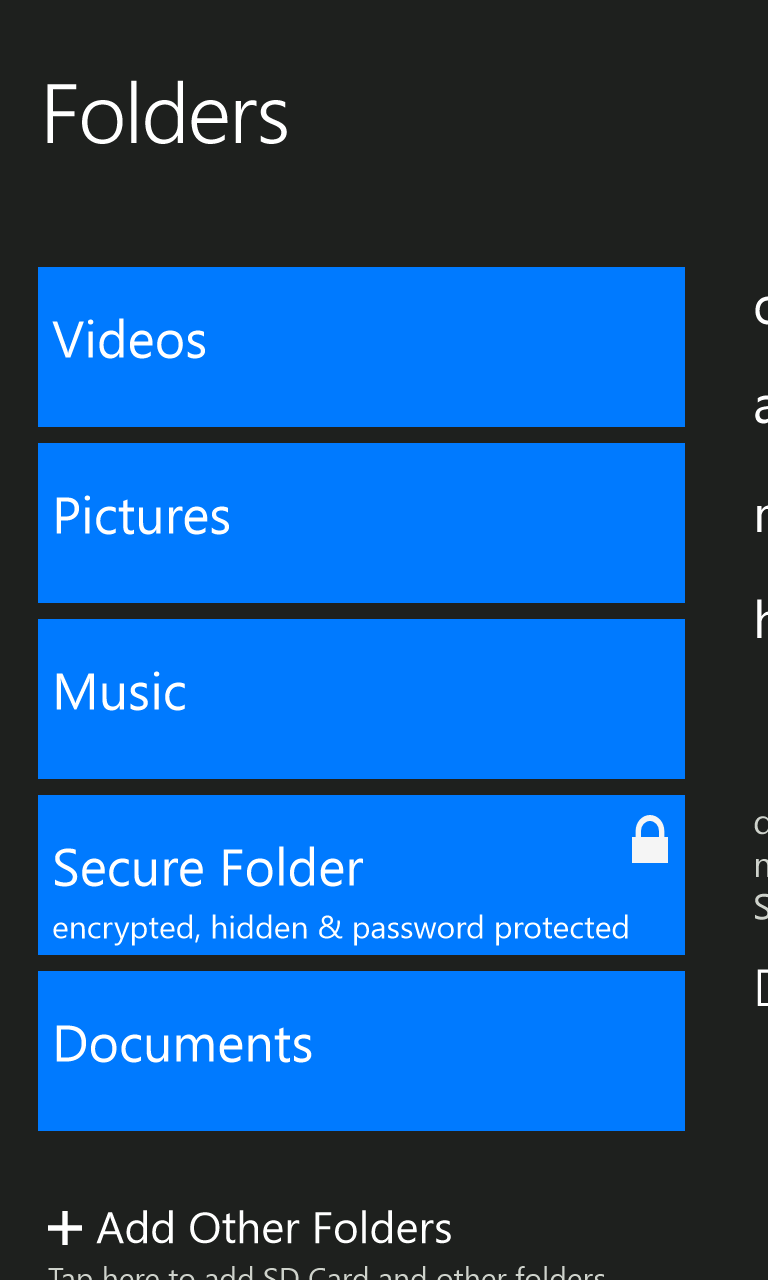Tap the Add Other Folders link
The image size is (768, 1280).
(274, 1229)
